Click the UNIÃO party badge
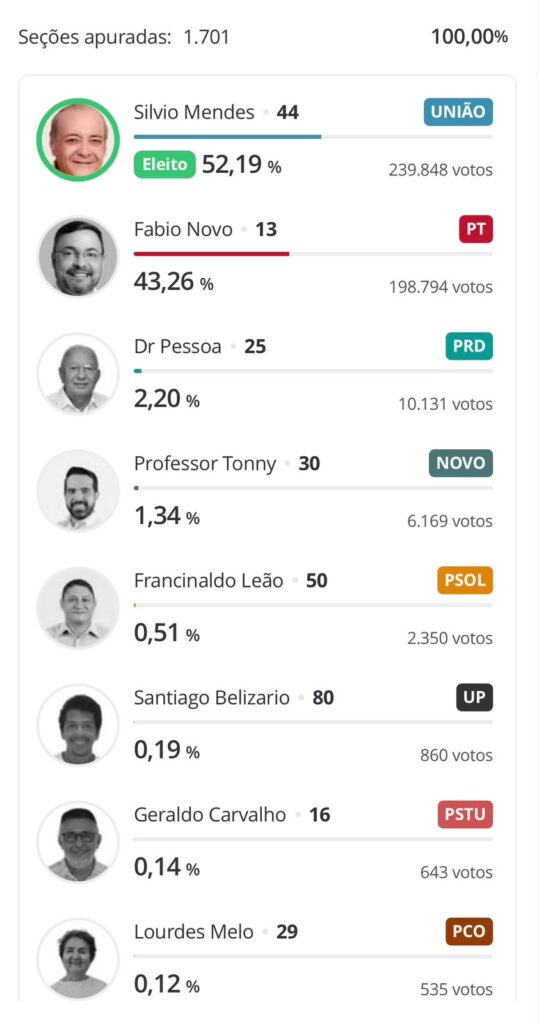The width and height of the screenshot is (539, 1024). pyautogui.click(x=458, y=112)
